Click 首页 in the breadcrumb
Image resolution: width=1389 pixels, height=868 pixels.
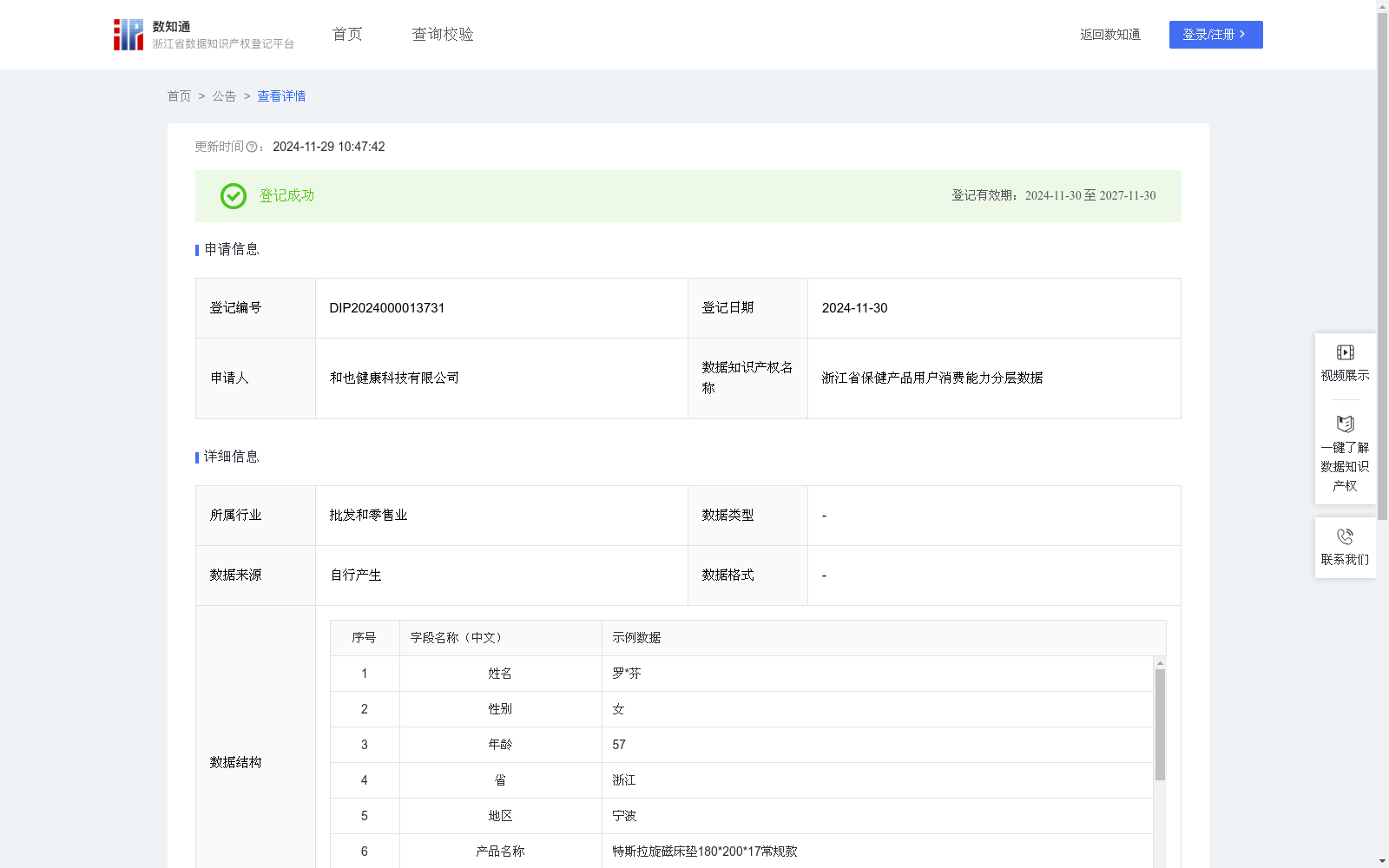pos(179,96)
